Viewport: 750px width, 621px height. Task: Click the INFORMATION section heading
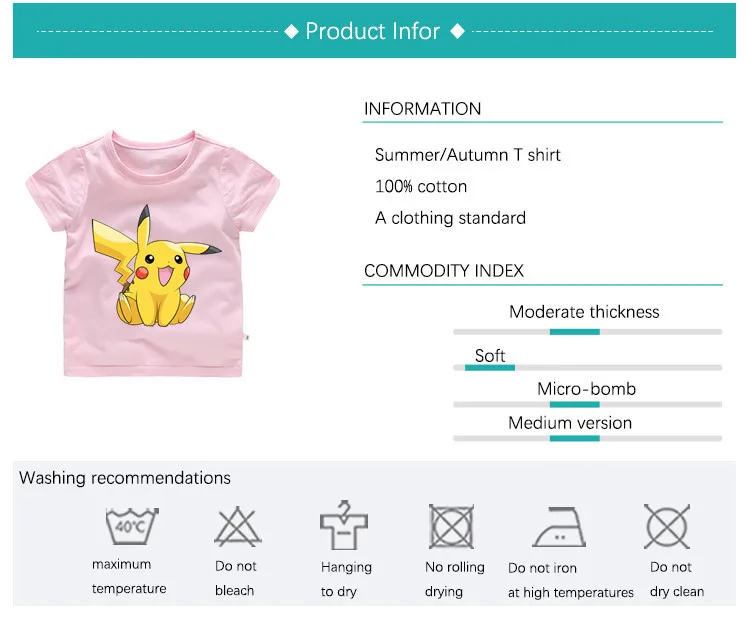pyautogui.click(x=422, y=109)
